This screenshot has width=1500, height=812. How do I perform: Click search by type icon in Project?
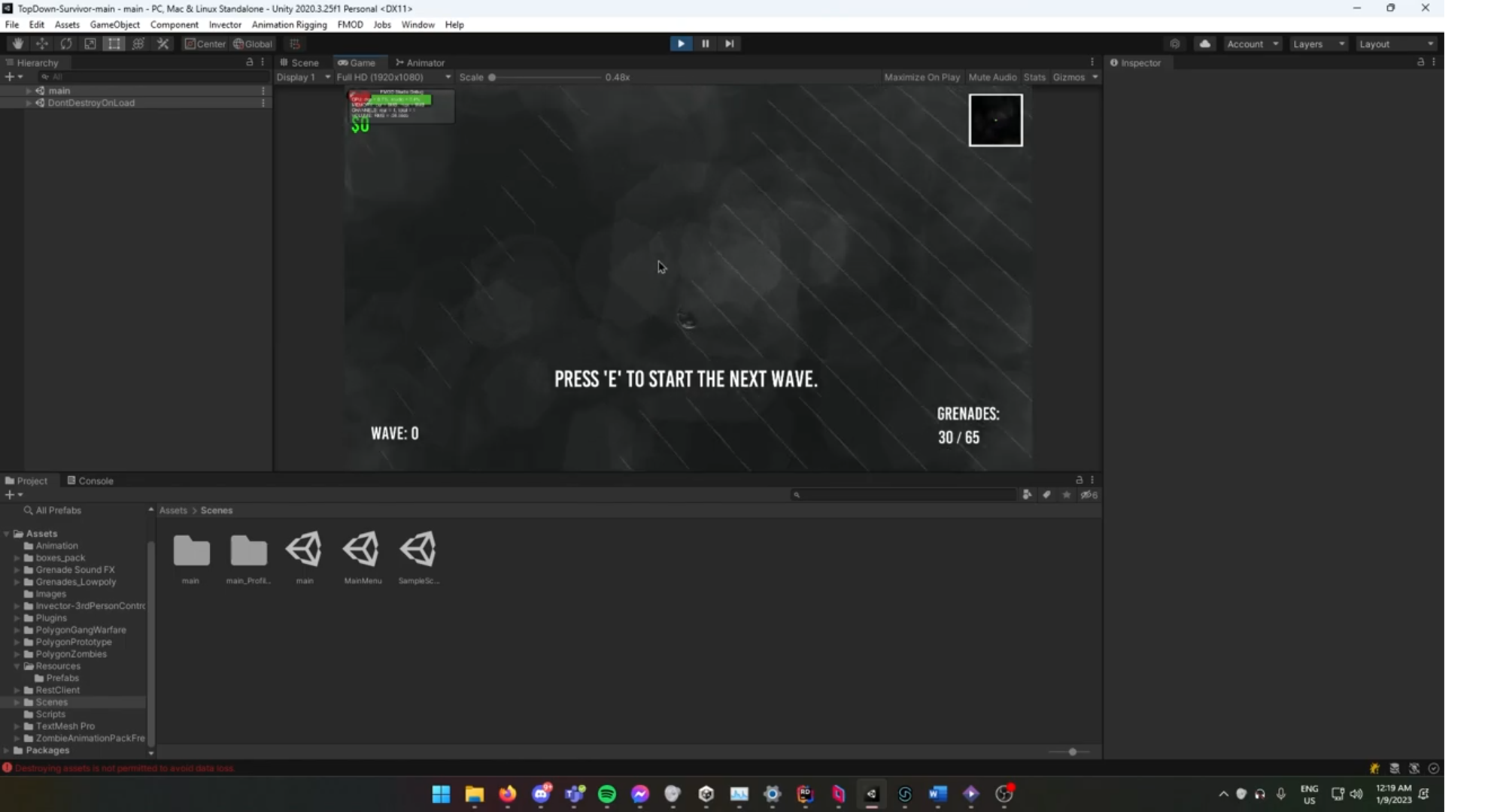(1027, 495)
